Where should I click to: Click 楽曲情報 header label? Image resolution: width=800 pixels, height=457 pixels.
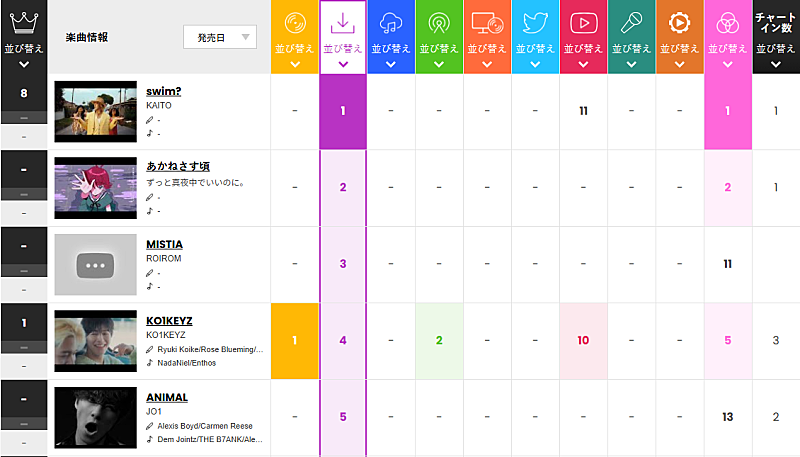[87, 37]
